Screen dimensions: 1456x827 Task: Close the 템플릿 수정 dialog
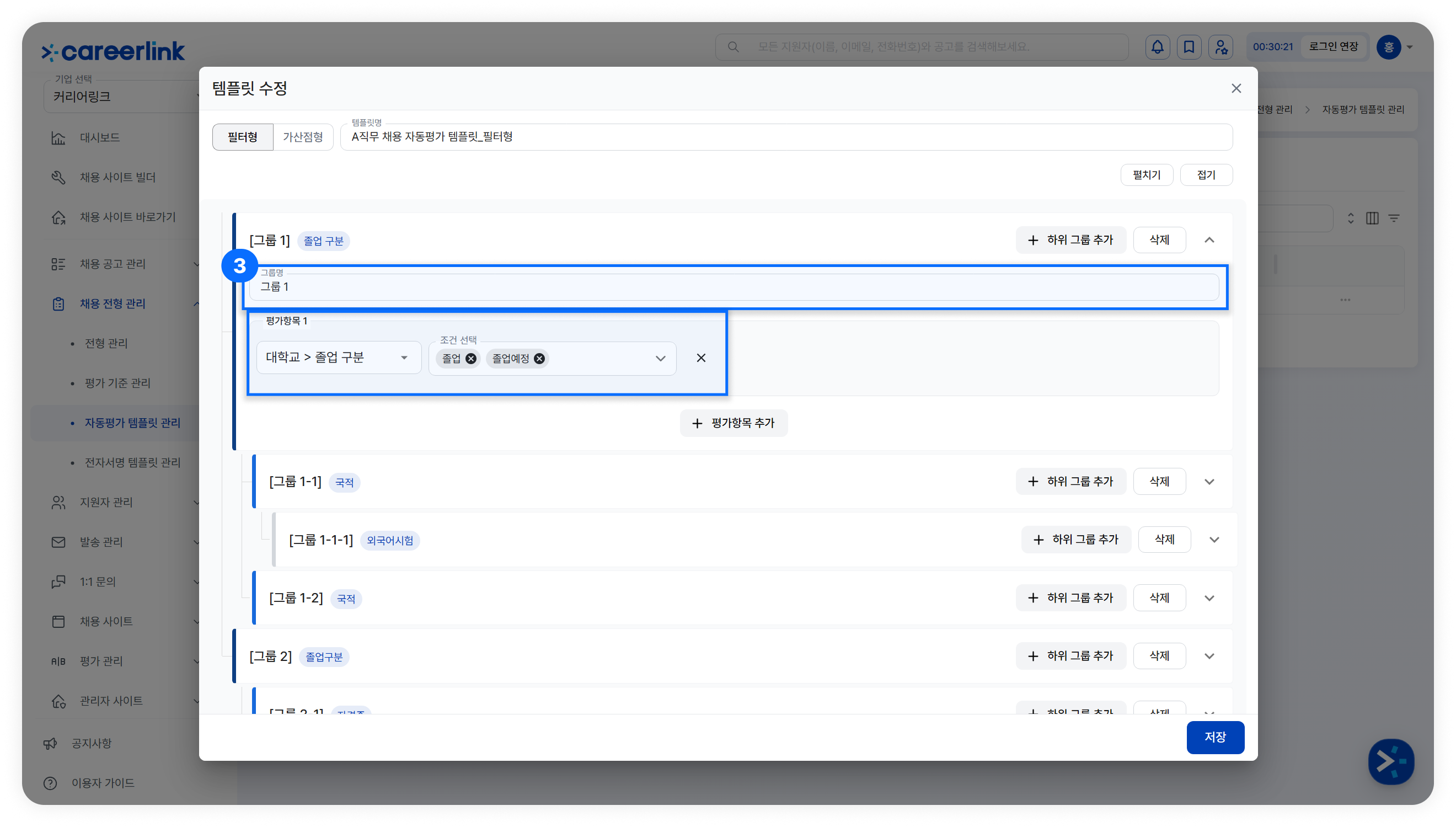[x=1236, y=89]
